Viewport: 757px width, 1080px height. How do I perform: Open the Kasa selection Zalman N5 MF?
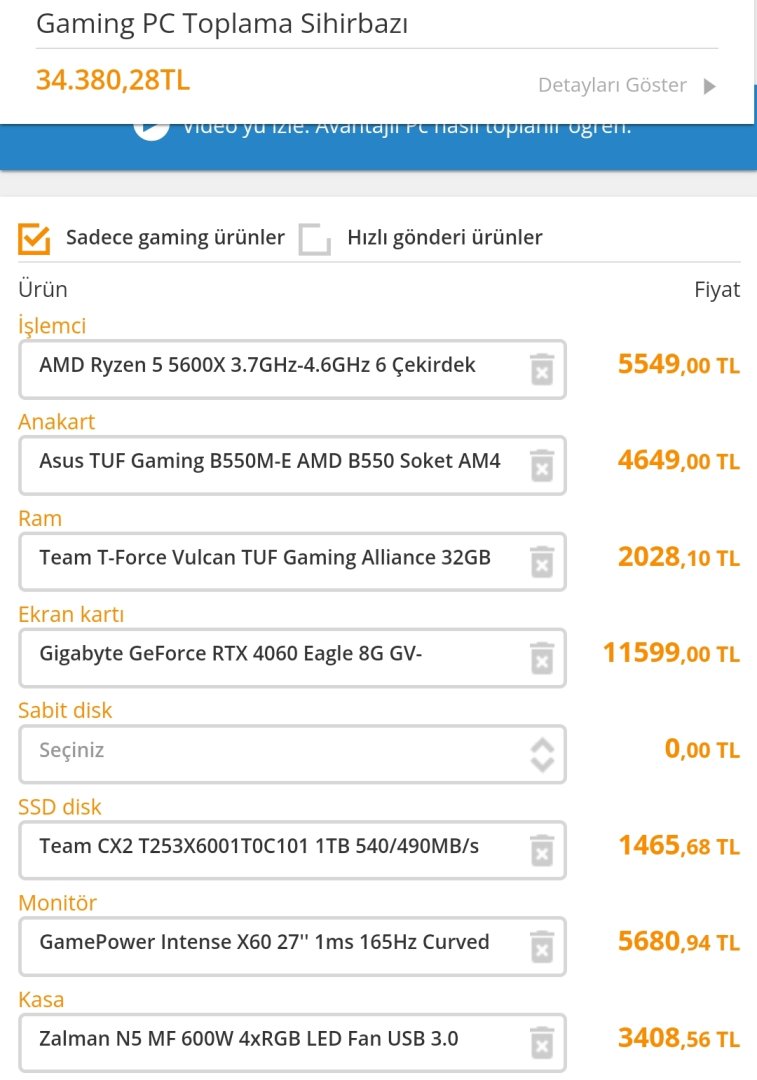[293, 1042]
